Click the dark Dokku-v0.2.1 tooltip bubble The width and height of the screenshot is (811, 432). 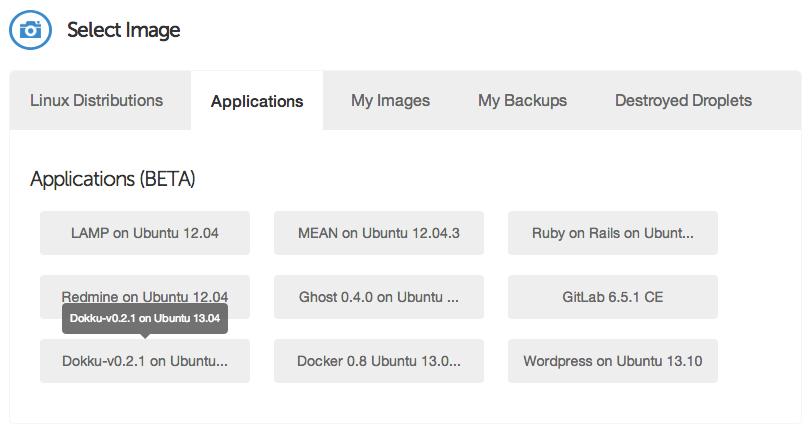pos(145,318)
